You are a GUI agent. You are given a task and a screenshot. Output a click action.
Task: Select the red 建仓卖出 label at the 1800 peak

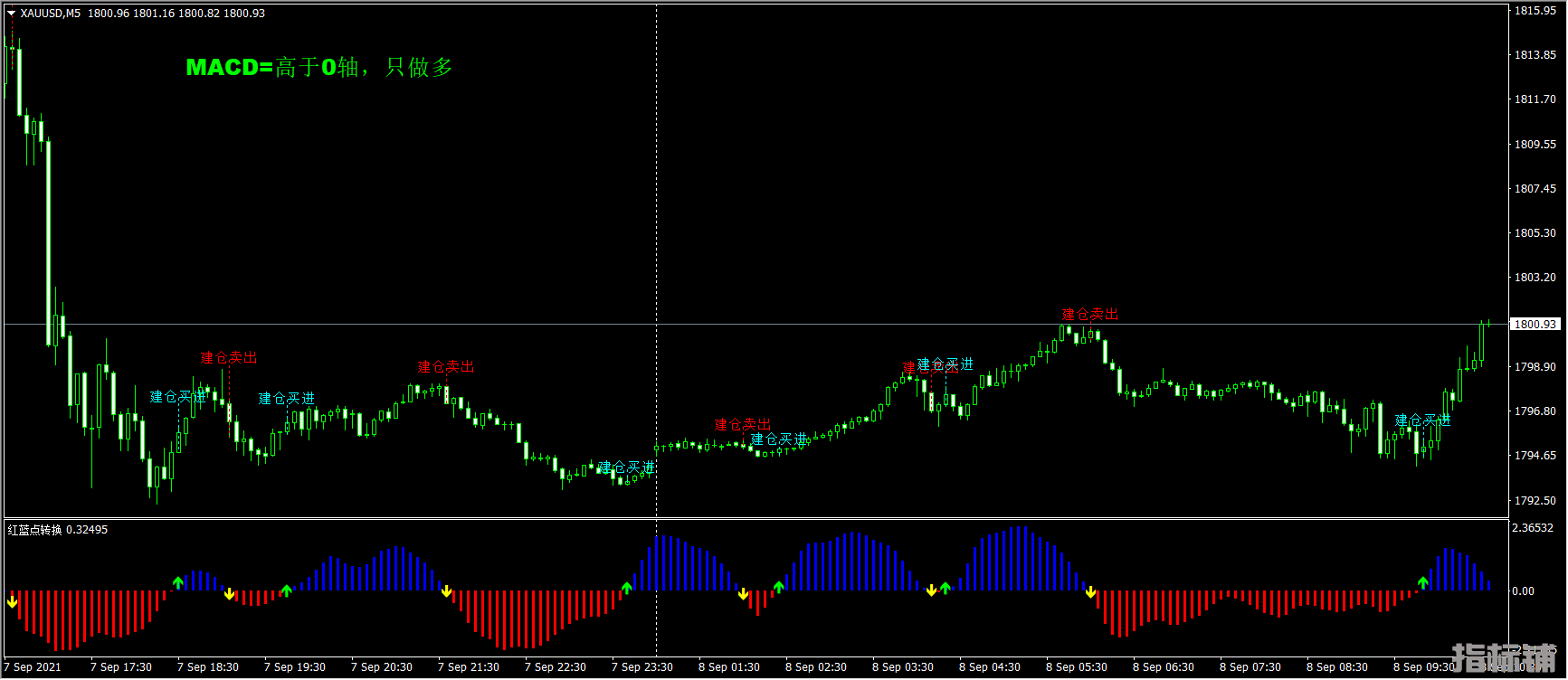(1089, 314)
